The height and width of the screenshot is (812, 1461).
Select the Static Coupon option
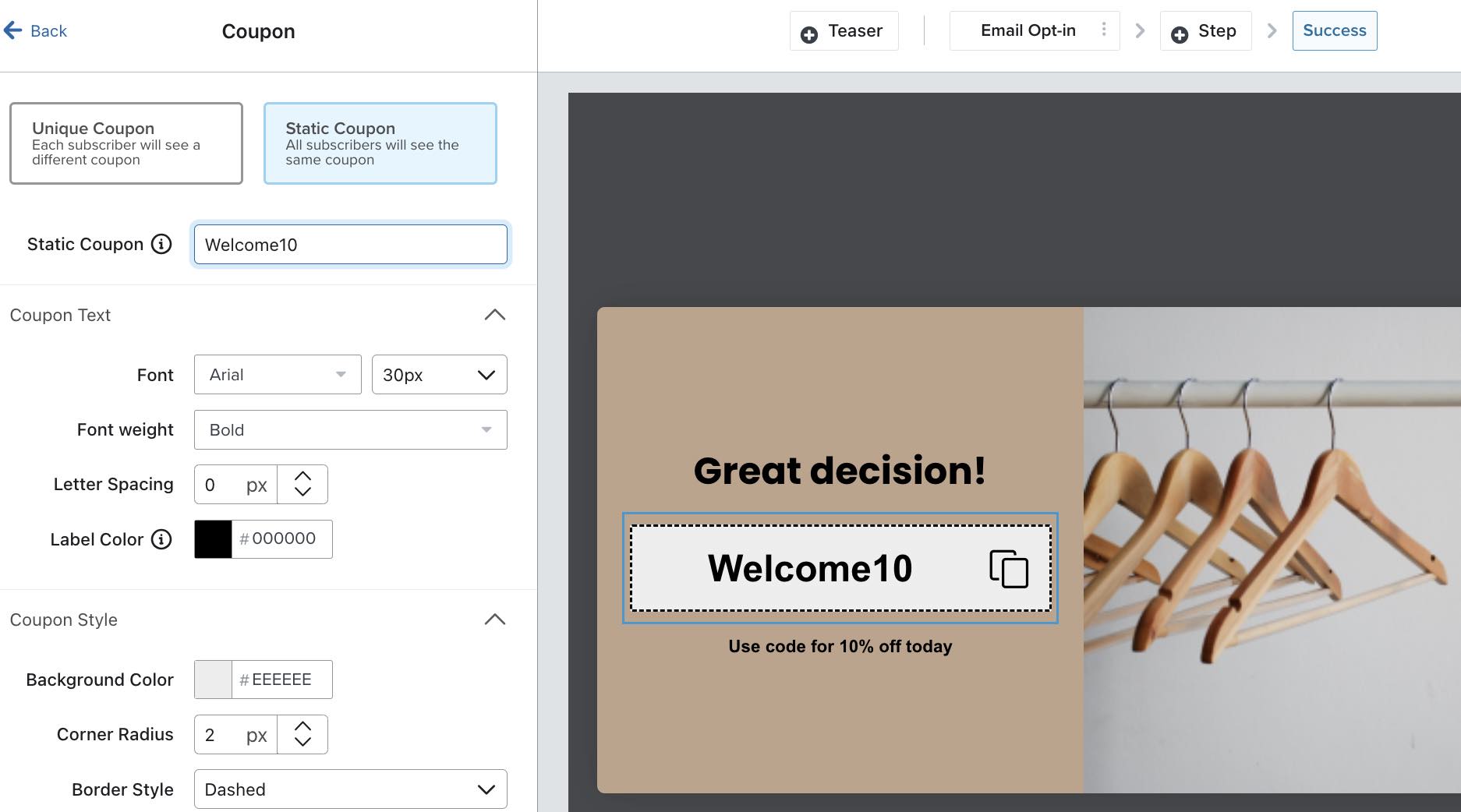click(380, 143)
